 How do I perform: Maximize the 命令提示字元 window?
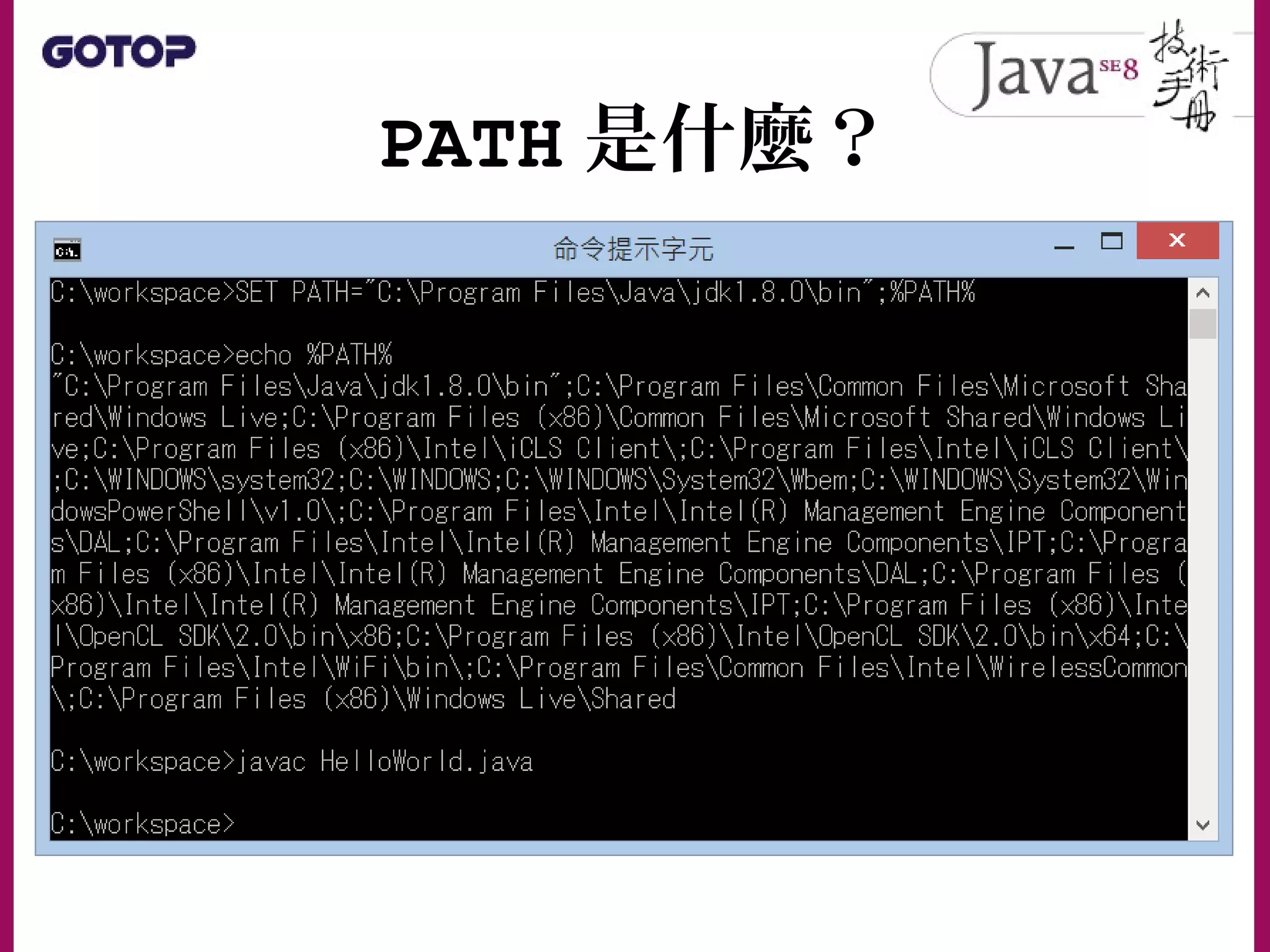[x=1111, y=241]
